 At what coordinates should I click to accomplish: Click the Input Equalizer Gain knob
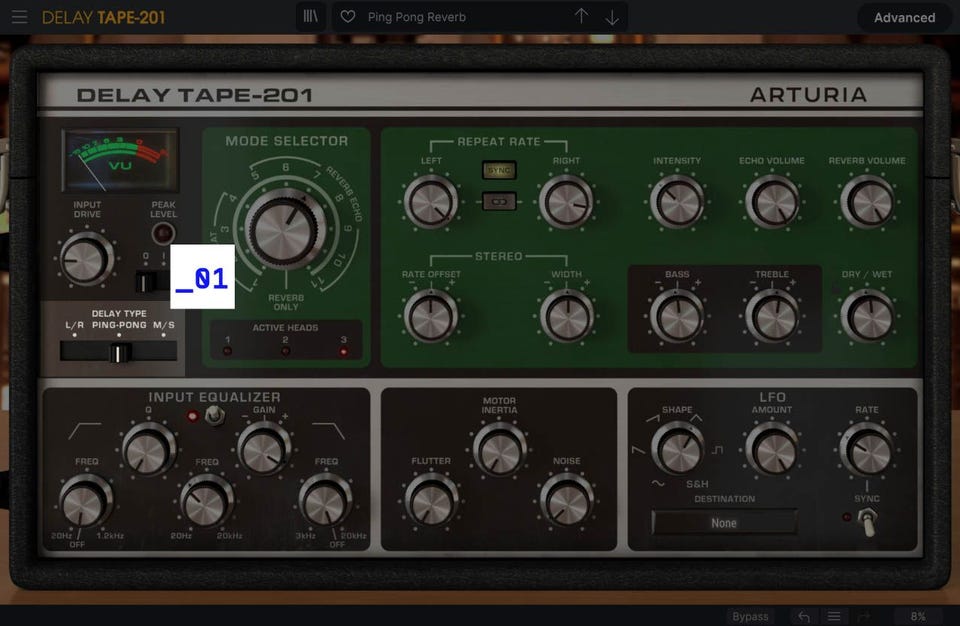click(264, 449)
